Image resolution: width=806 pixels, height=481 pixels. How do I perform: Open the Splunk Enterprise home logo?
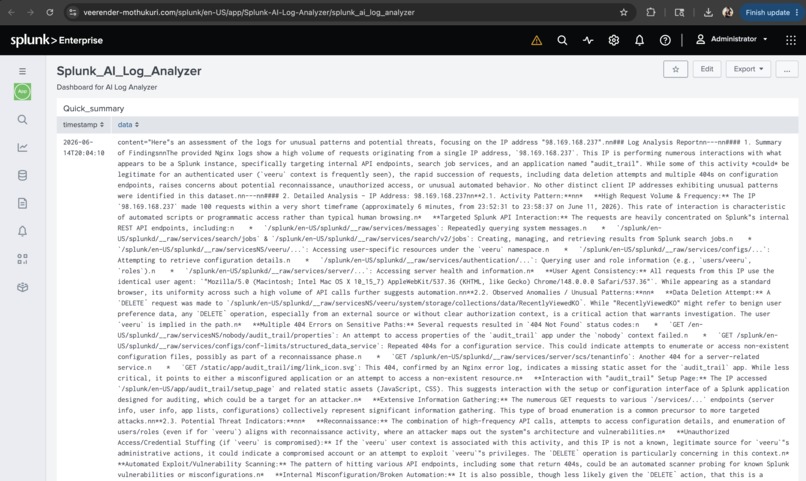(x=57, y=40)
